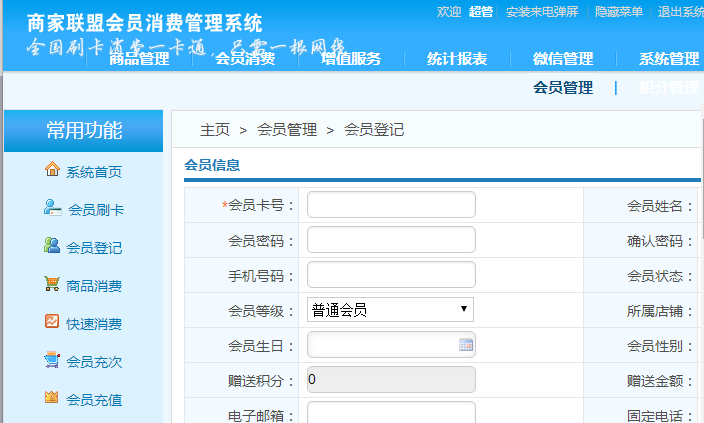Click into the 会员卡号 input field

(391, 205)
